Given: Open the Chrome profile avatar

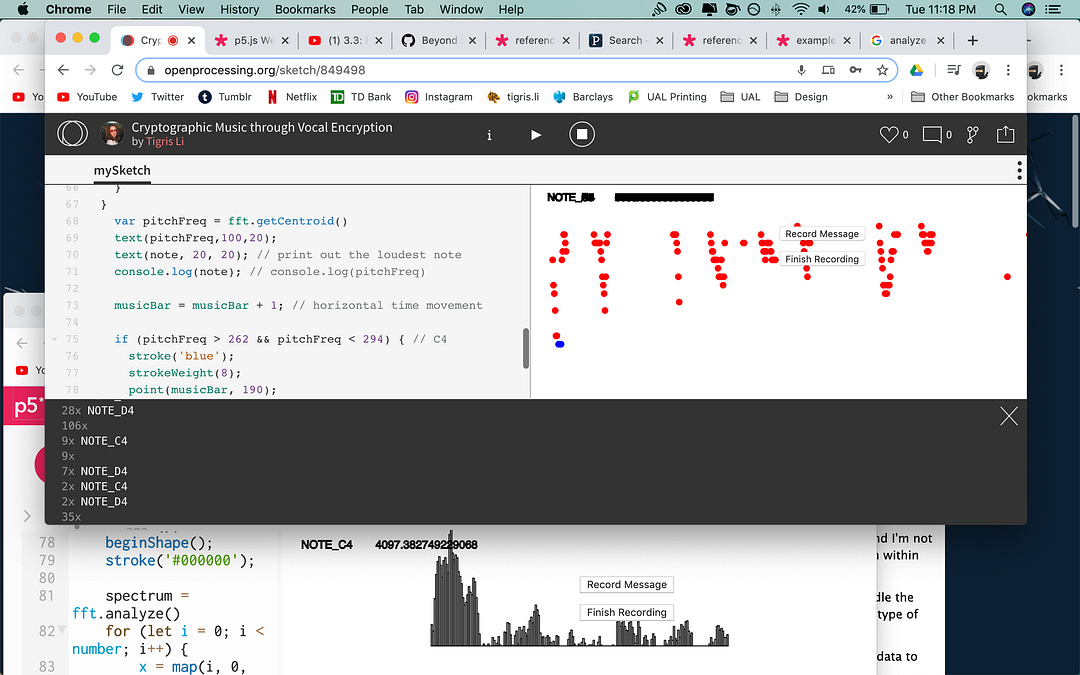Looking at the screenshot, I should tap(981, 70).
